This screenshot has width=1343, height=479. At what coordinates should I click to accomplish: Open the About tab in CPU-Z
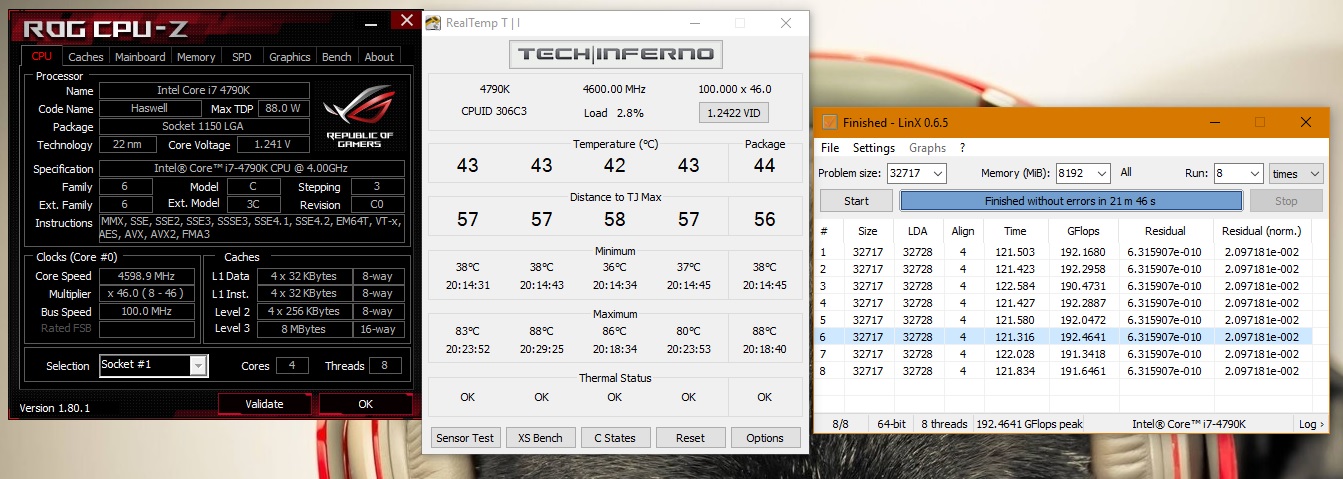click(379, 57)
